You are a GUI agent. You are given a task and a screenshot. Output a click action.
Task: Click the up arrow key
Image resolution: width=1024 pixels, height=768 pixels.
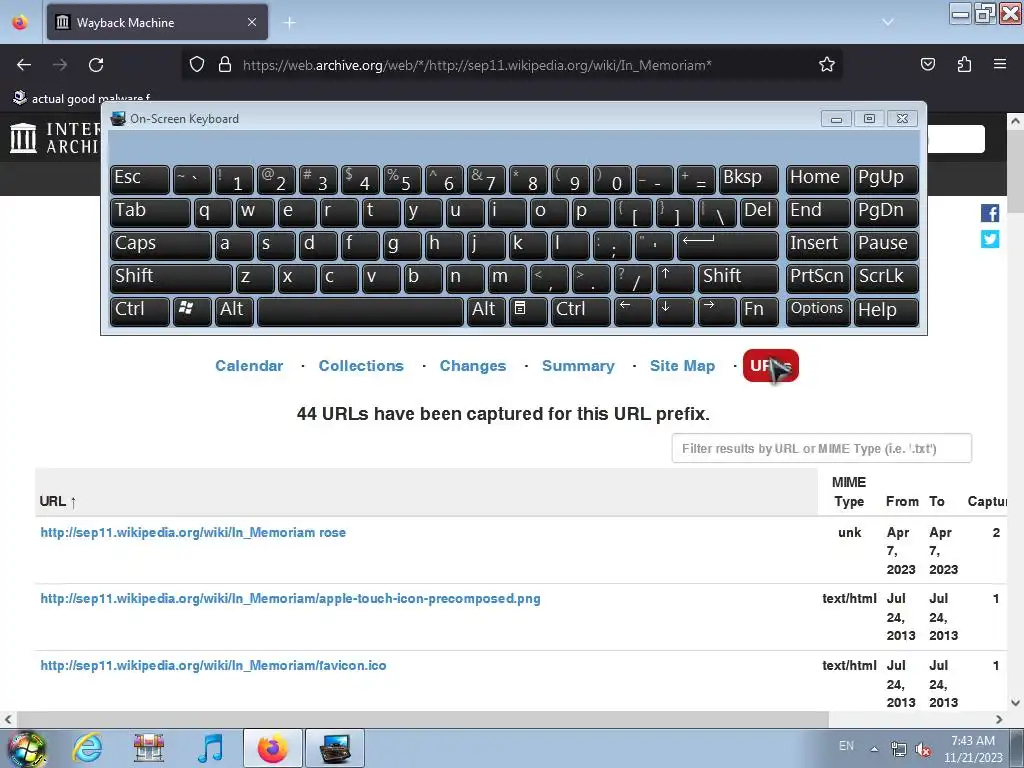pos(674,278)
